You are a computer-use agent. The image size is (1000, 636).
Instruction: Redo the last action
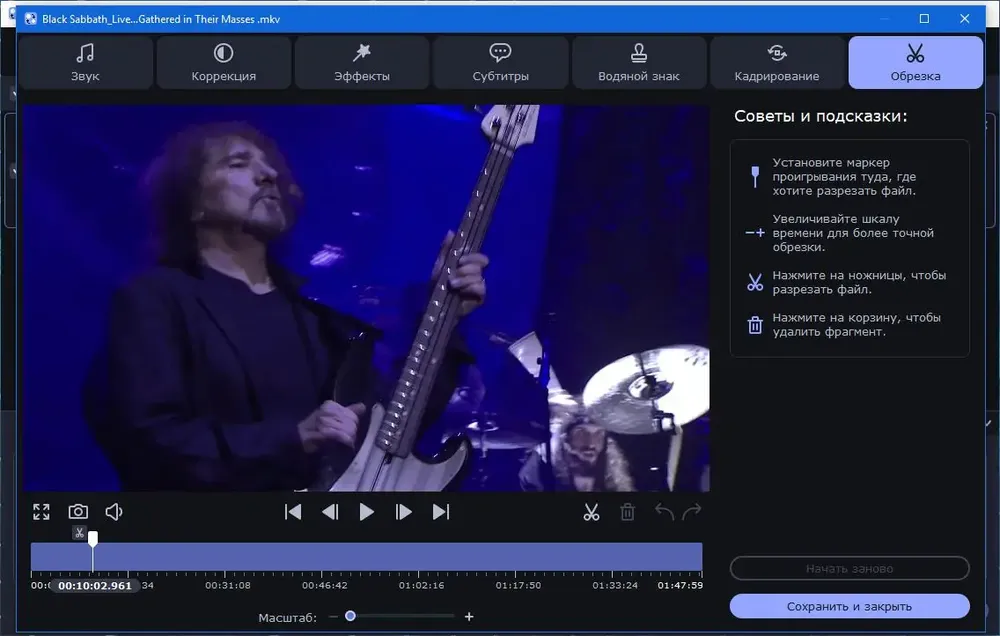[x=692, y=512]
